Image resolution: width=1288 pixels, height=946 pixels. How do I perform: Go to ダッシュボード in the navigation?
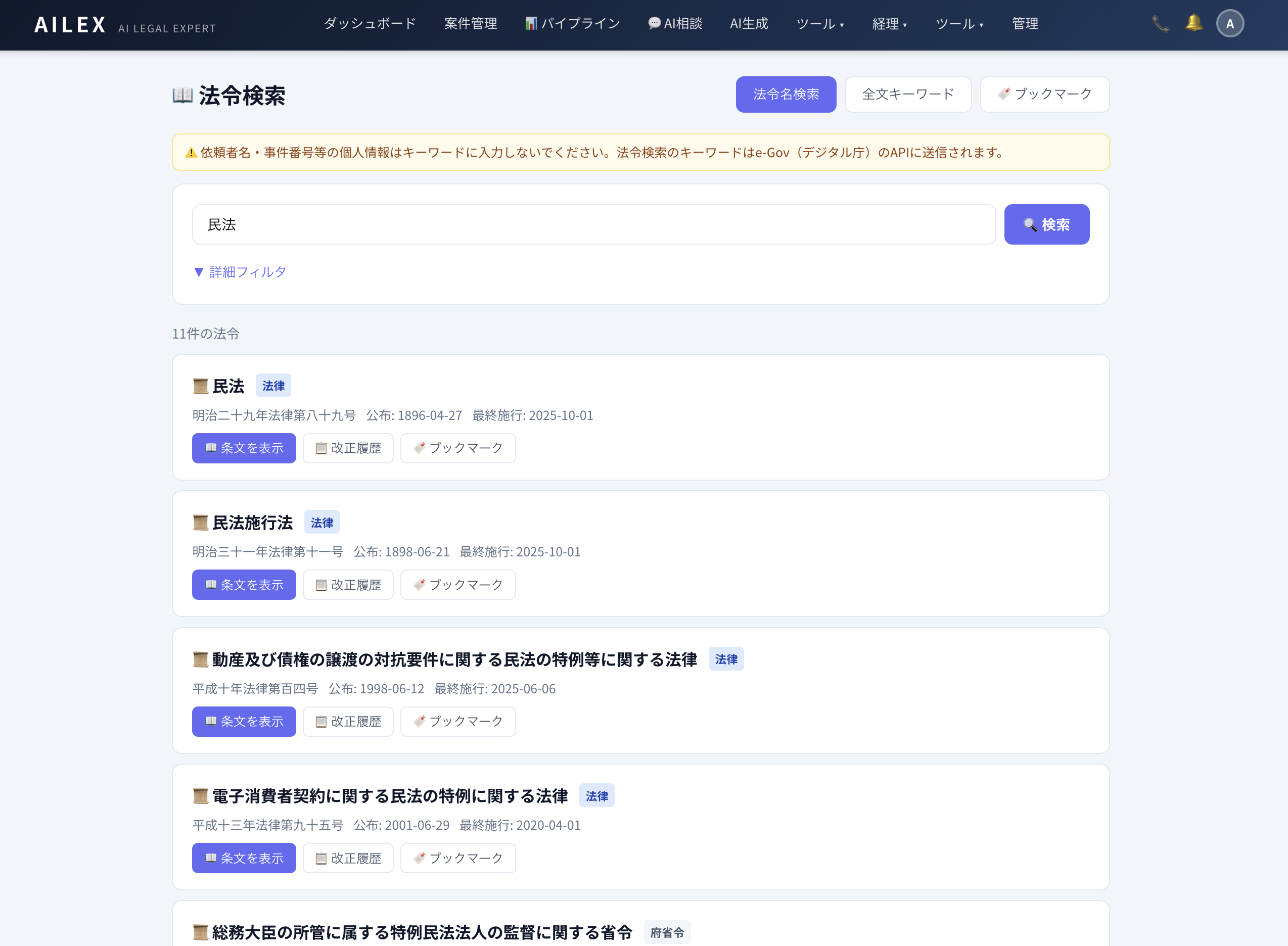click(370, 23)
